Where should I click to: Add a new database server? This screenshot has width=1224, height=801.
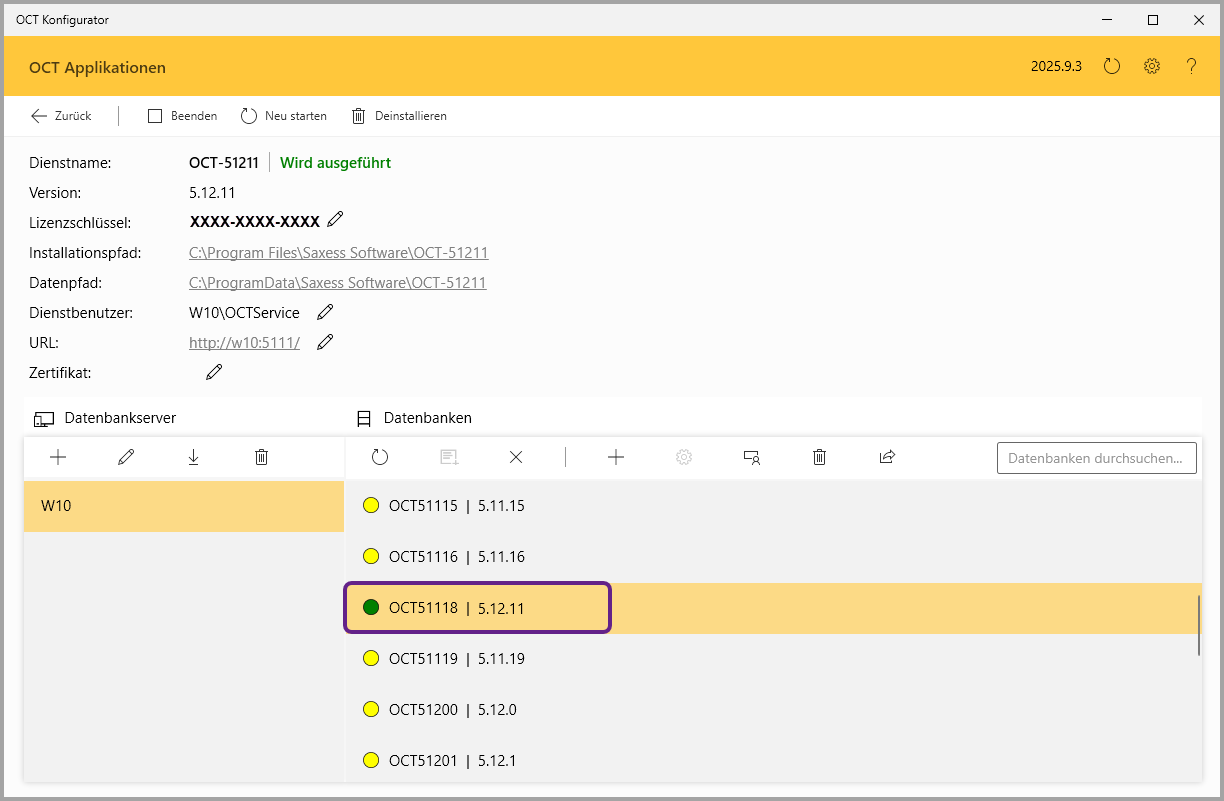pyautogui.click(x=58, y=457)
